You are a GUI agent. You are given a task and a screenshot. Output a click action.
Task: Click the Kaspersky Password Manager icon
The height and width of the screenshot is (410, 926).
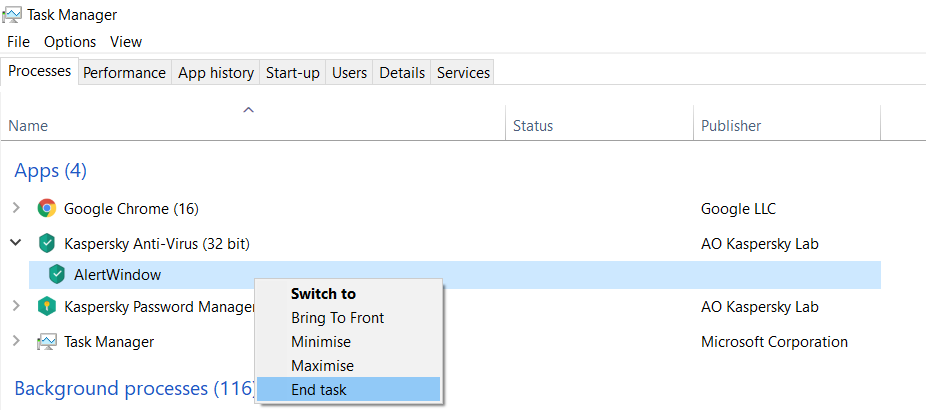46,307
